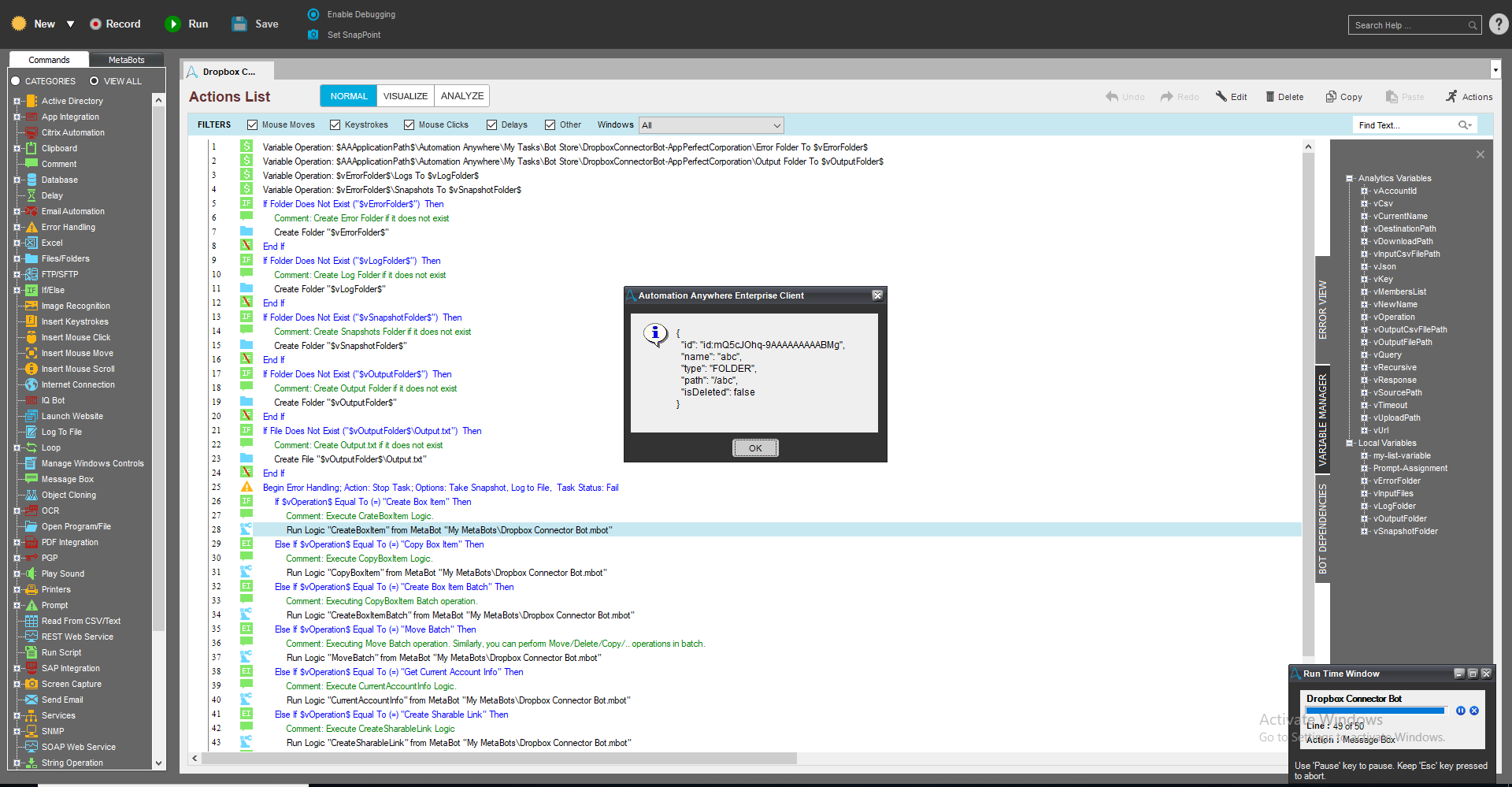
Task: Toggle the Mouse Moves filter checkbox
Action: (x=253, y=124)
